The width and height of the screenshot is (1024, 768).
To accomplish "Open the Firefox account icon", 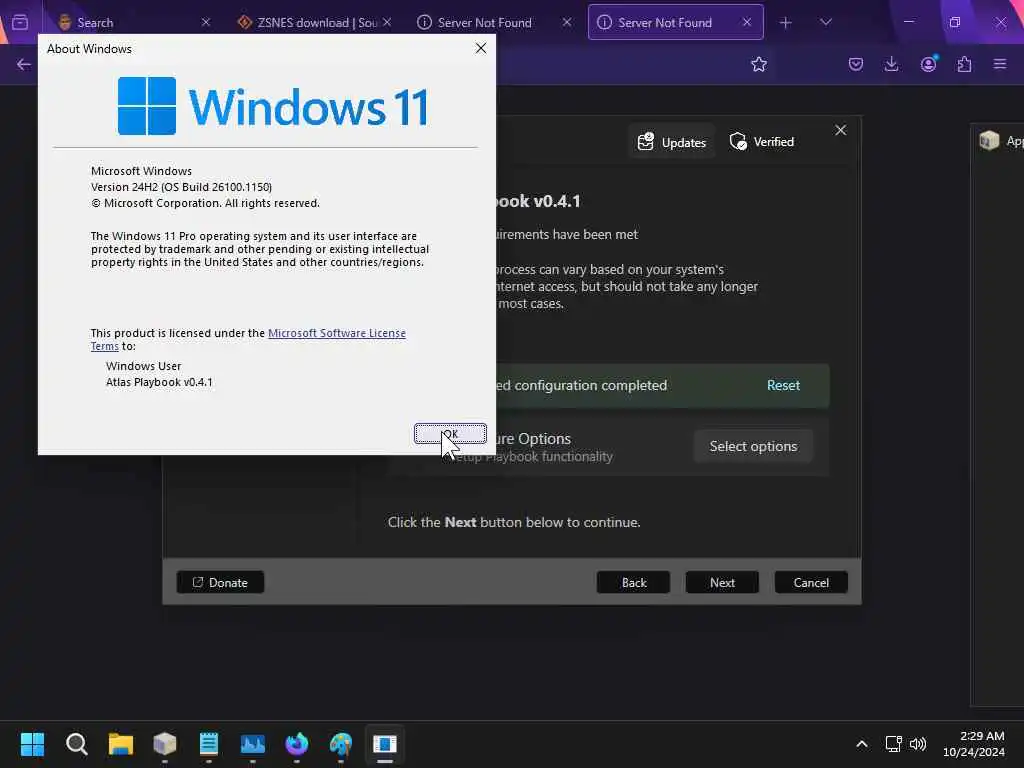I will click(928, 64).
